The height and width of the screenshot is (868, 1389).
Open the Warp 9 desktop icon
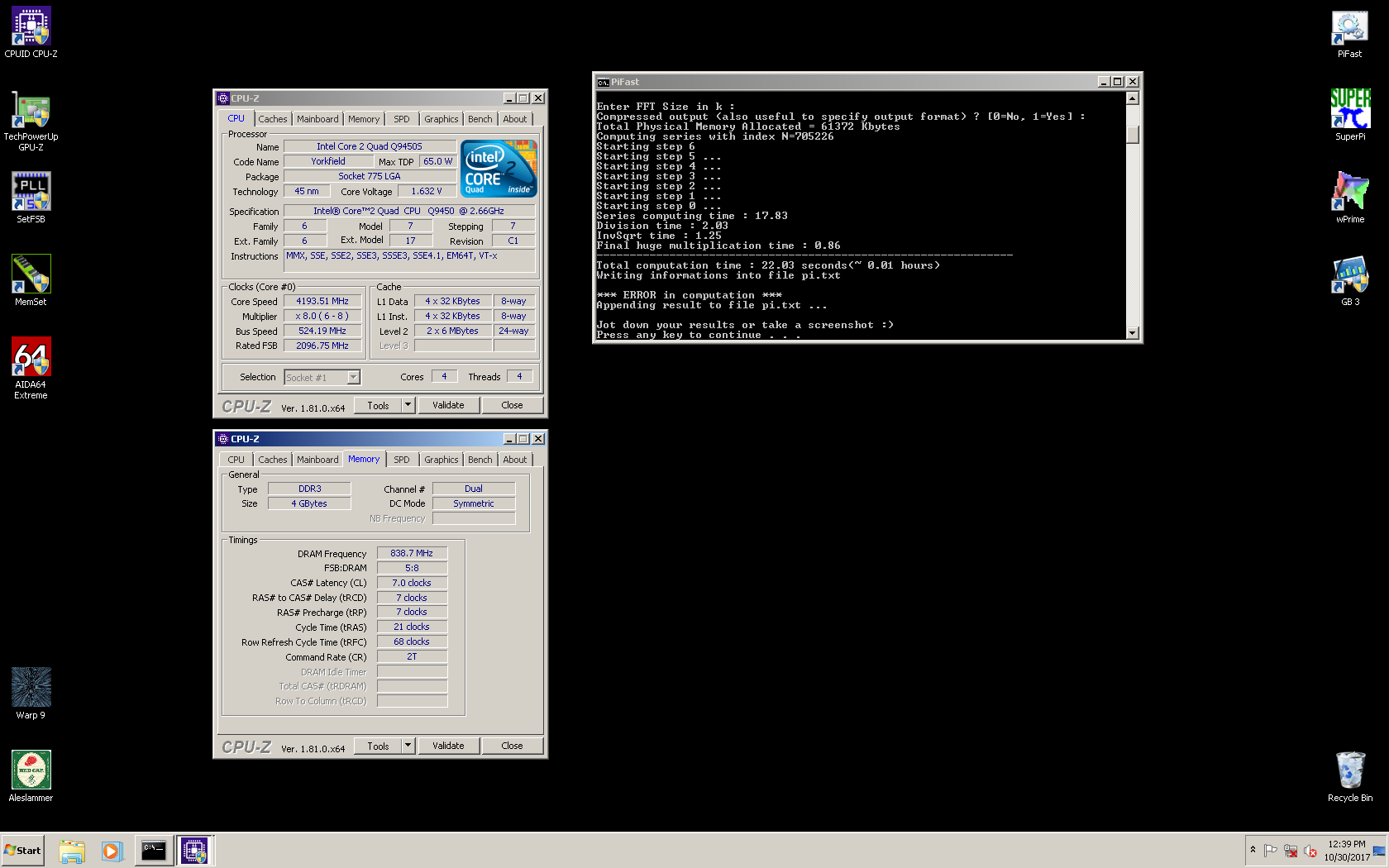click(x=31, y=694)
